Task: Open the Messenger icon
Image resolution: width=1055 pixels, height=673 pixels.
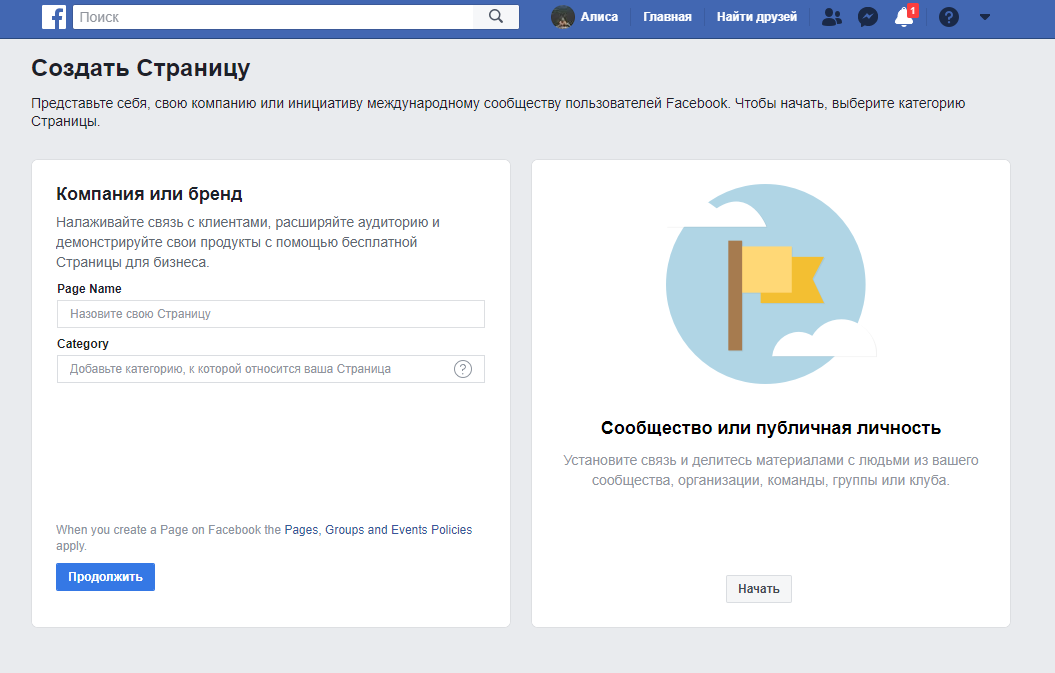Action: (868, 17)
